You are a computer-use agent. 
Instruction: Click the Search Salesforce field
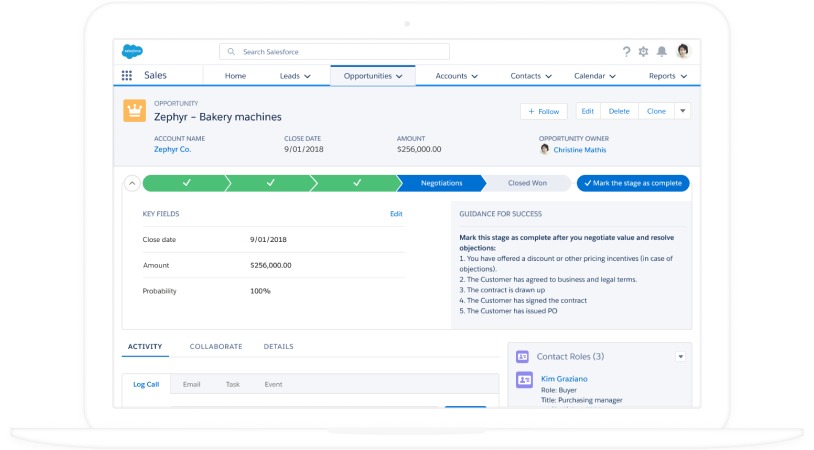[334, 52]
